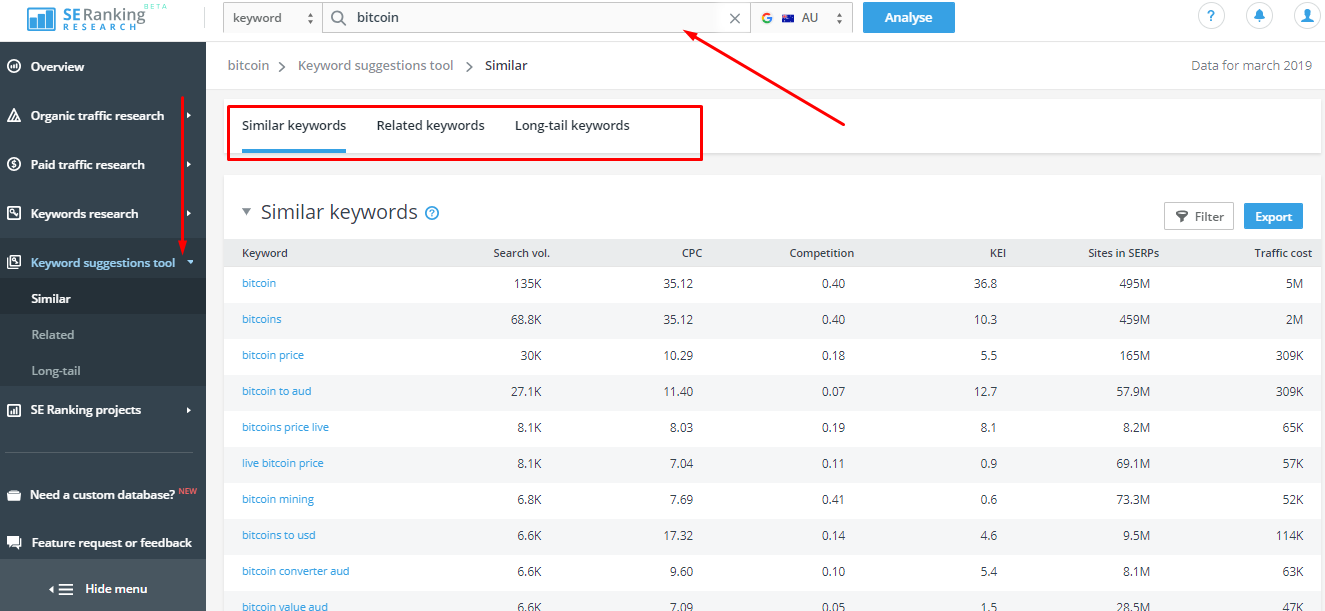This screenshot has height=611, width=1325.
Task: Click search volume value 135K
Action: click(527, 284)
